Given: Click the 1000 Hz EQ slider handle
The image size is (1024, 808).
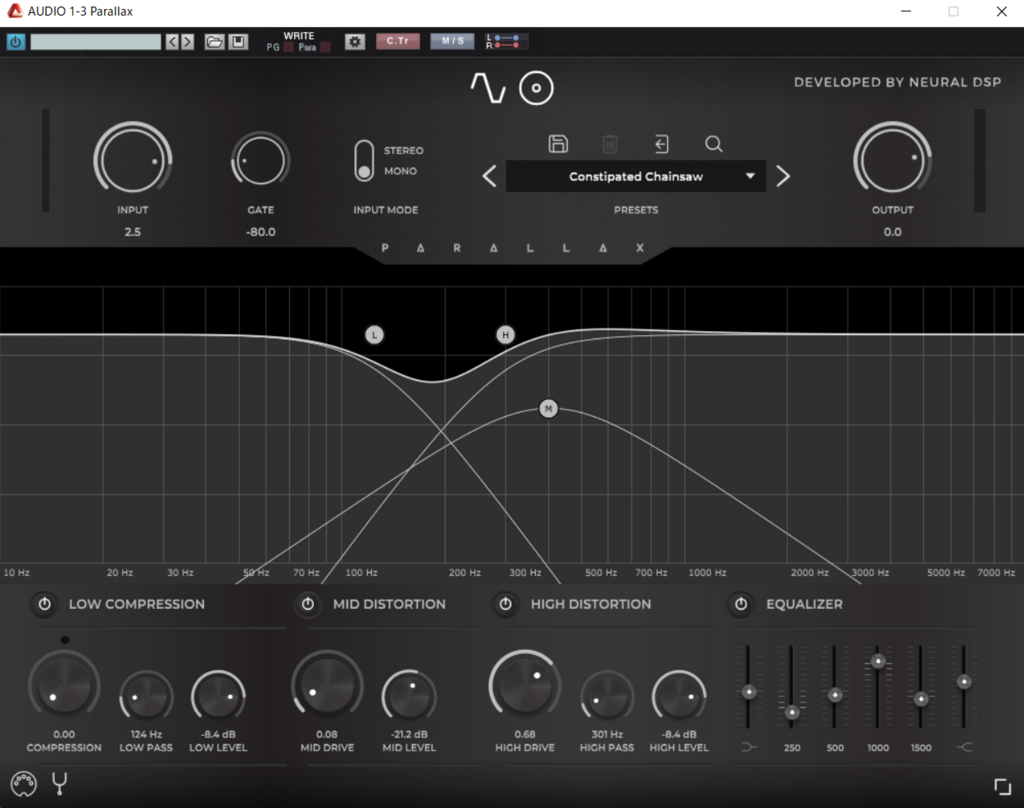Looking at the screenshot, I should 878,661.
